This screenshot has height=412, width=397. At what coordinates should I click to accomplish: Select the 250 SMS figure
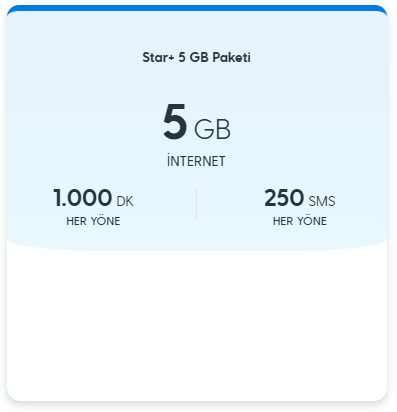pos(284,198)
